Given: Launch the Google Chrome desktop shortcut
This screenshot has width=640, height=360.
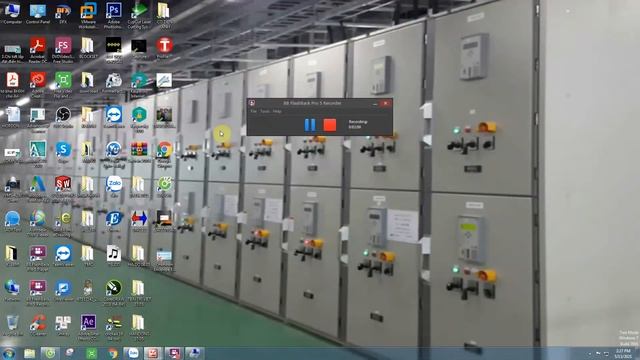Looking at the screenshot, I should pyautogui.click(x=164, y=154).
